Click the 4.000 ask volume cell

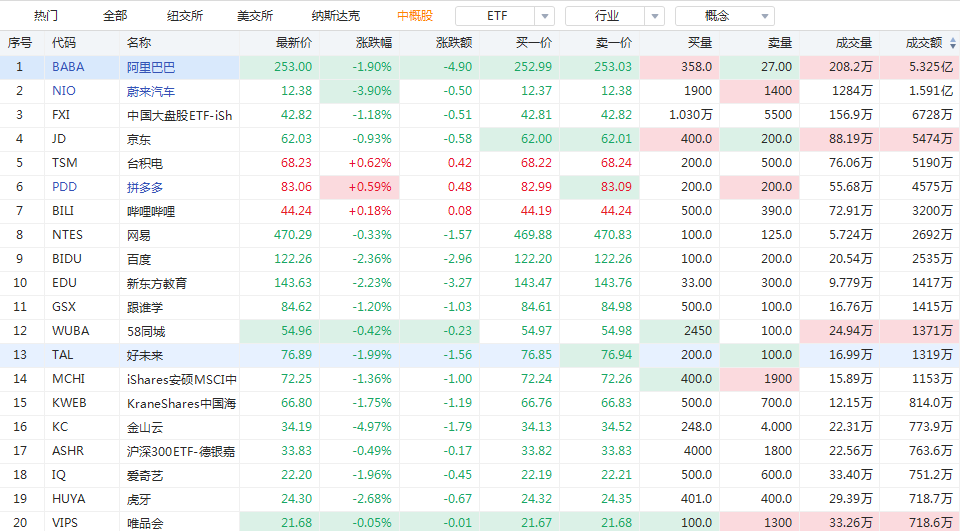(x=760, y=427)
